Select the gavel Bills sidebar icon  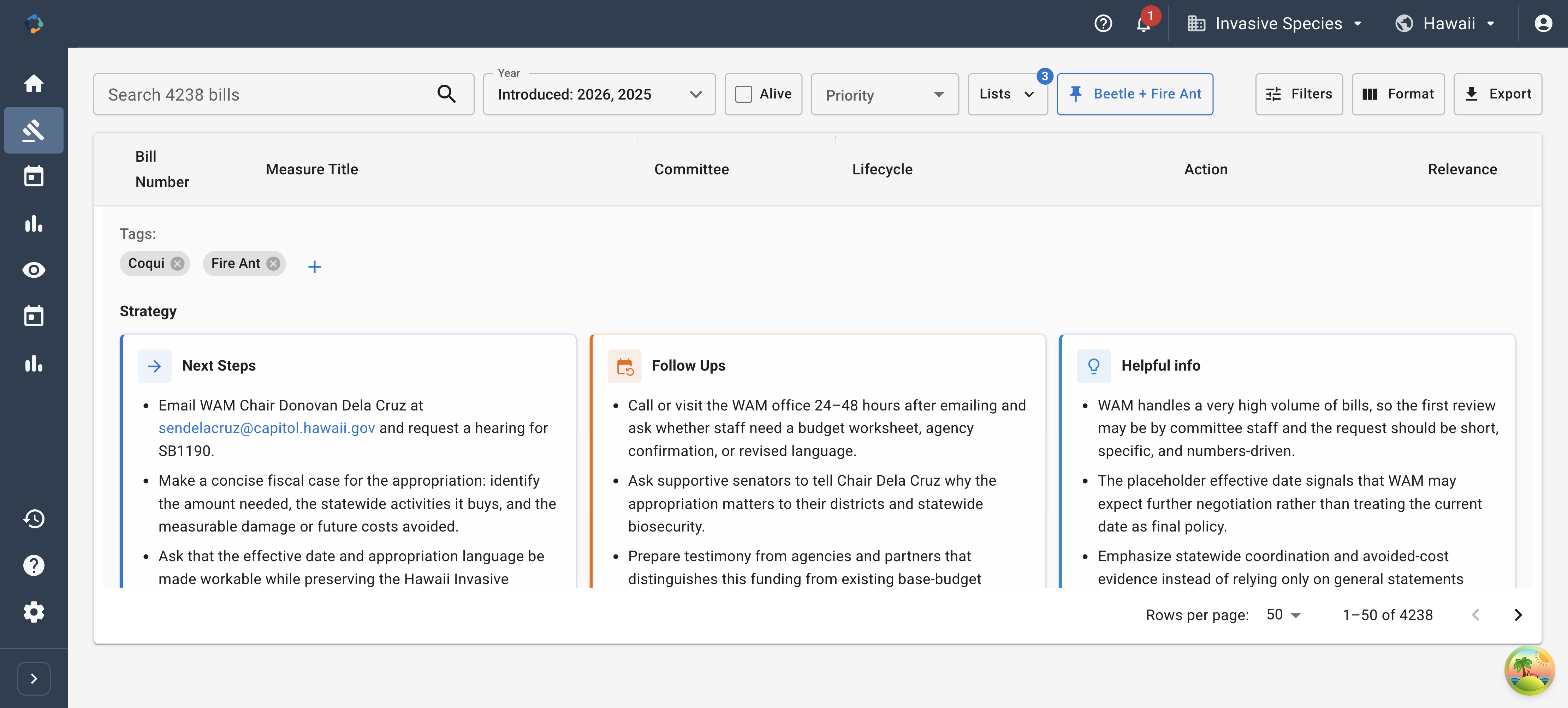pos(34,130)
